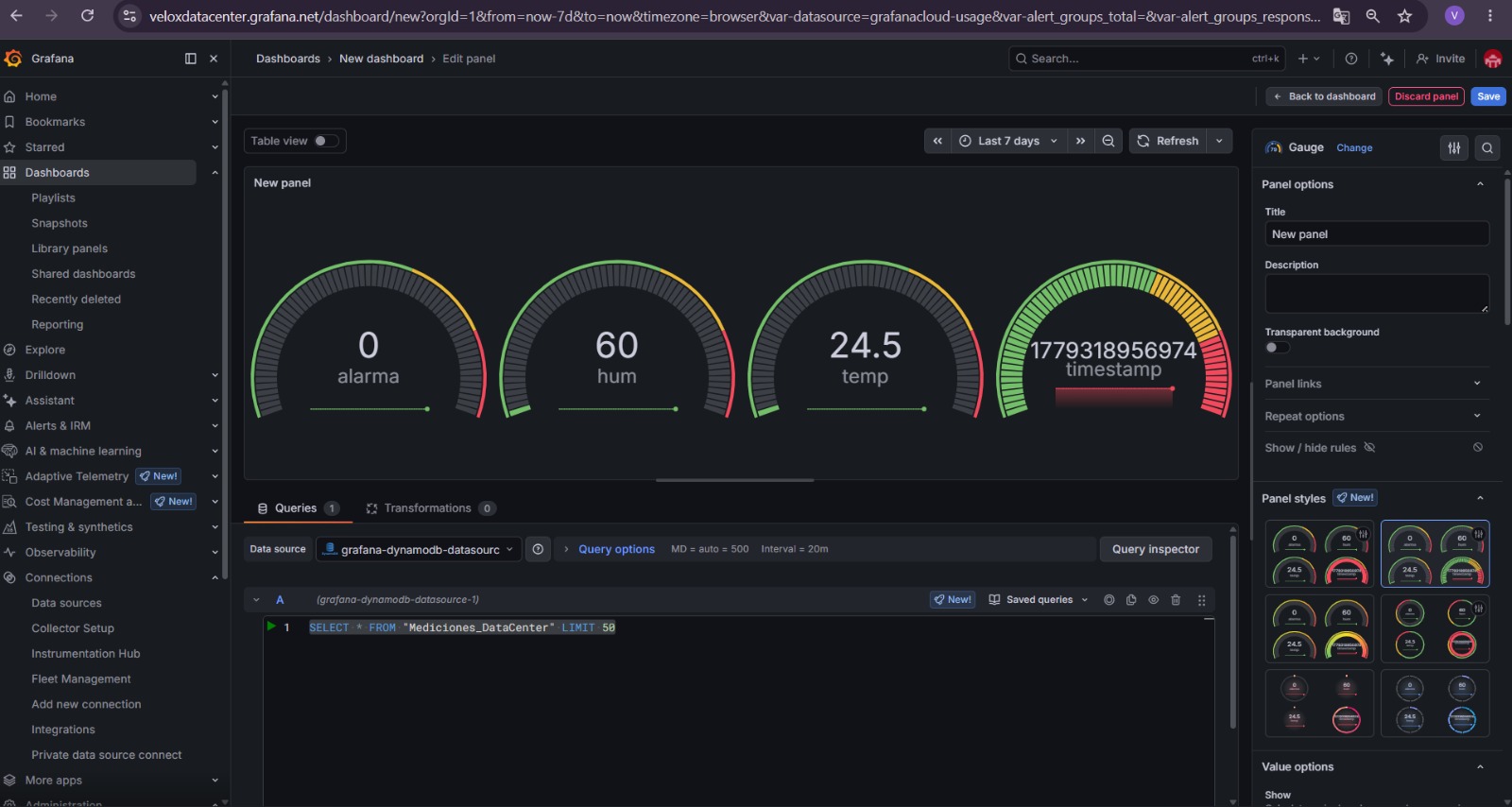Shift time range forward with double-right arrows
This screenshot has height=807, width=1512.
tap(1080, 141)
